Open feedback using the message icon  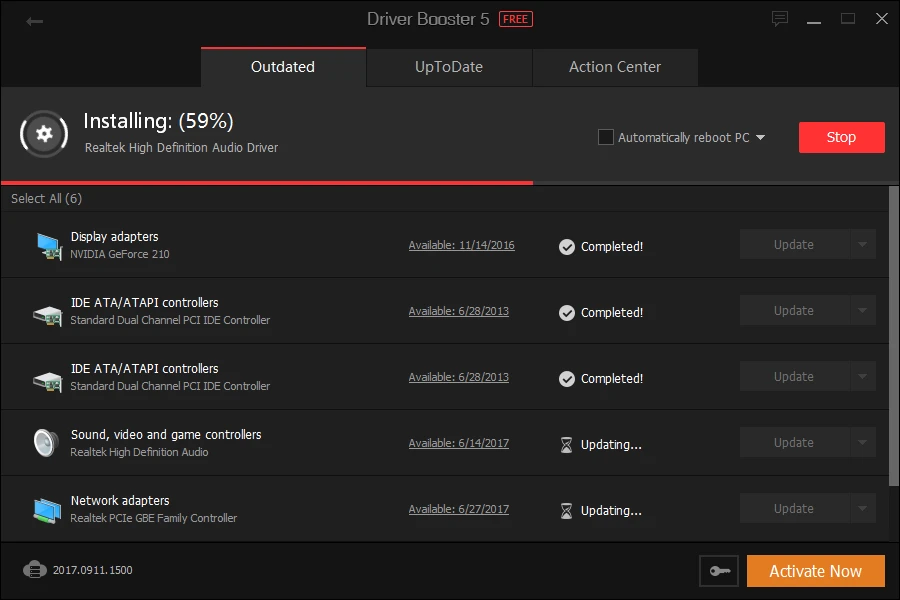click(x=779, y=18)
